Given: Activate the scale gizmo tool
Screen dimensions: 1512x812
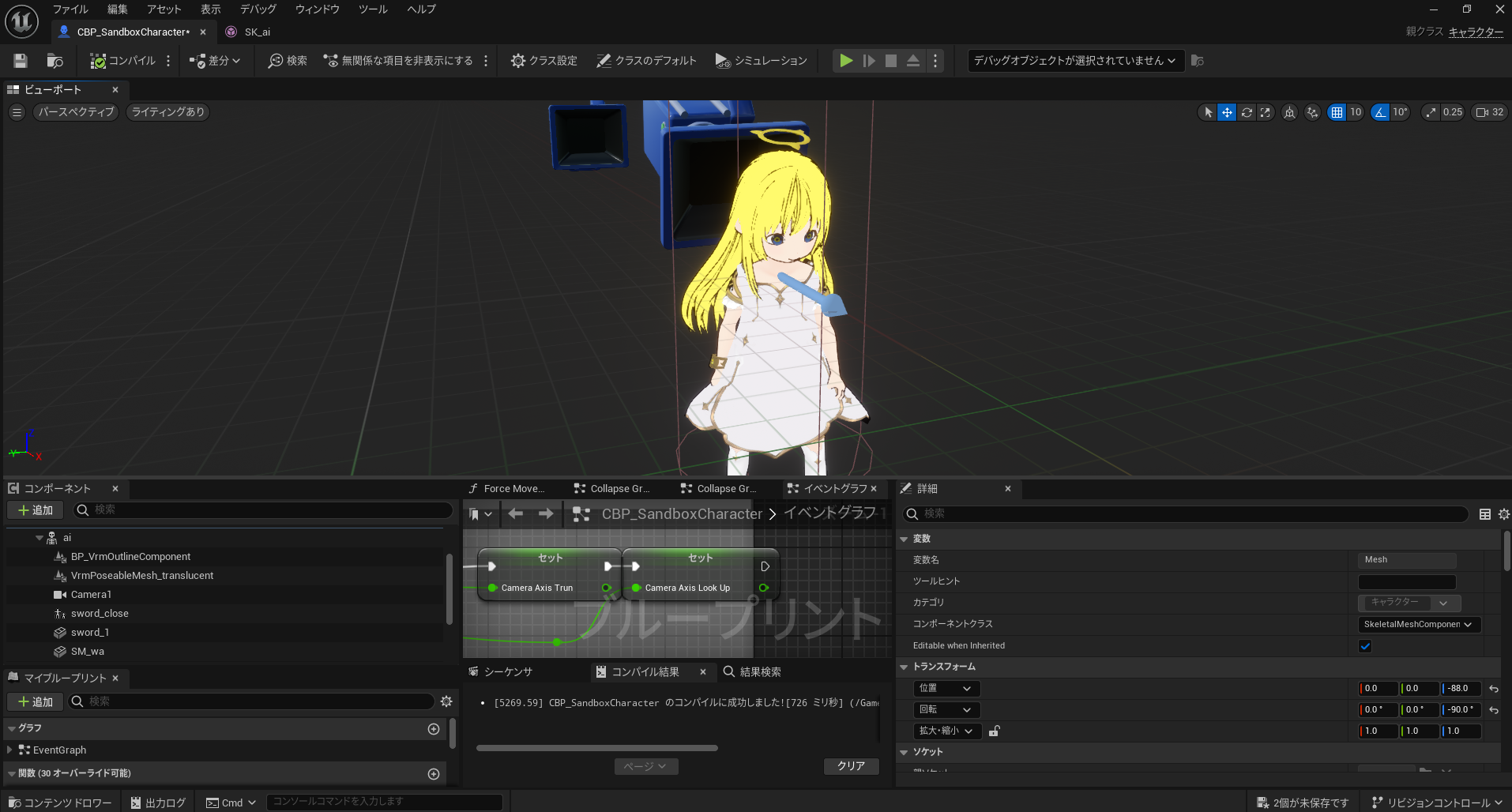Looking at the screenshot, I should [x=1266, y=112].
